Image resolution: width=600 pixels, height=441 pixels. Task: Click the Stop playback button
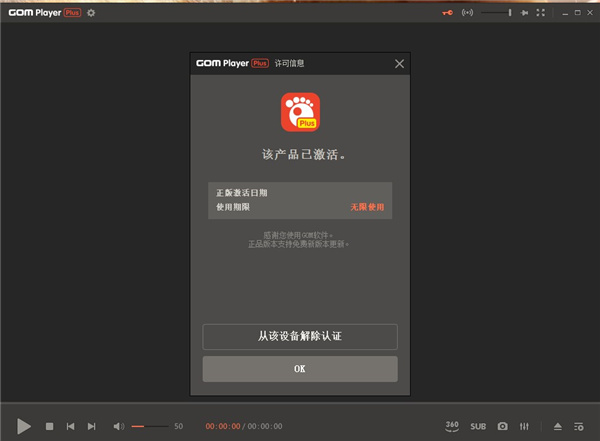pos(49,426)
